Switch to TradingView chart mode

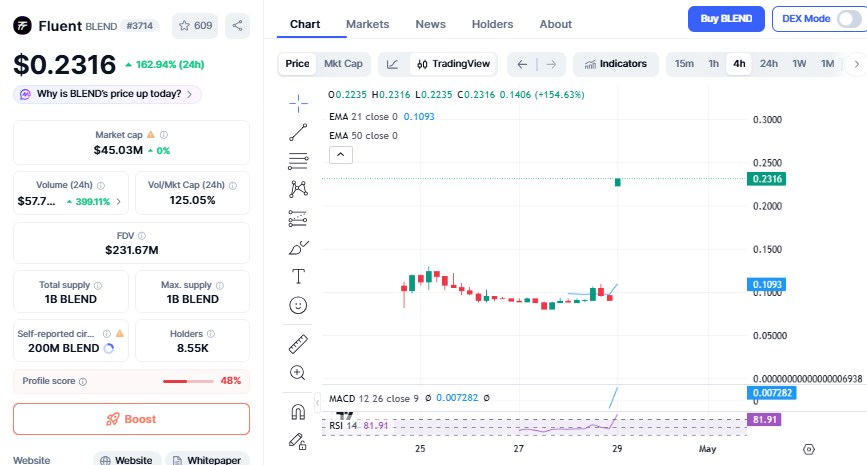click(454, 64)
